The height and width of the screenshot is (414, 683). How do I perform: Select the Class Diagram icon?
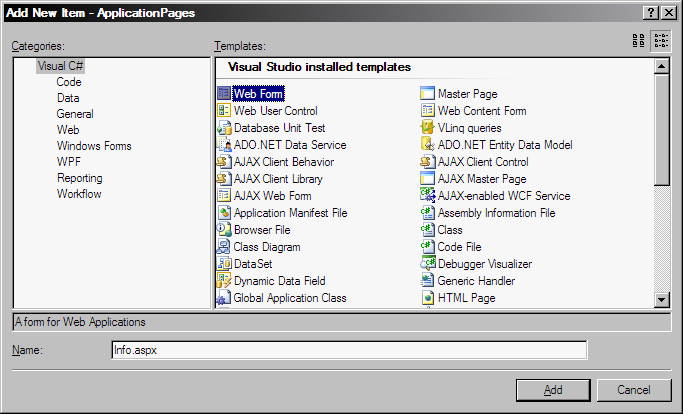pos(223,246)
